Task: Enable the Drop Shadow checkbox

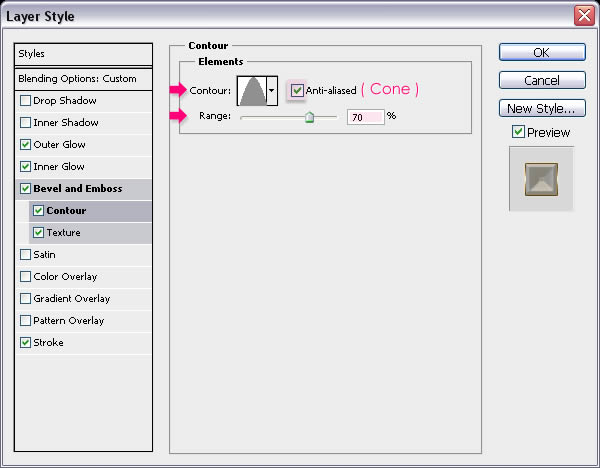Action: pos(25,101)
